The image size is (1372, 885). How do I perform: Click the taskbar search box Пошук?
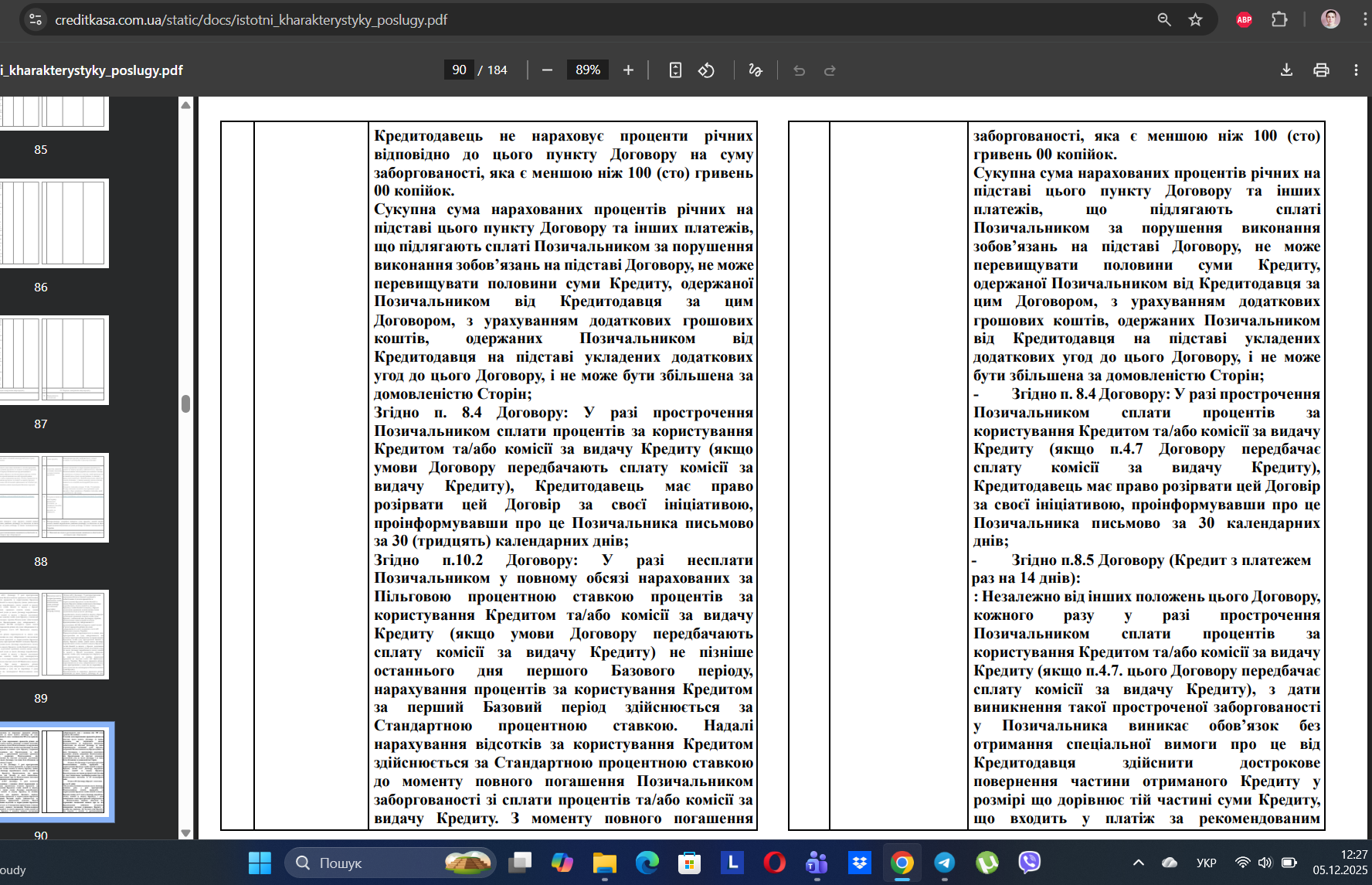pyautogui.click(x=390, y=863)
